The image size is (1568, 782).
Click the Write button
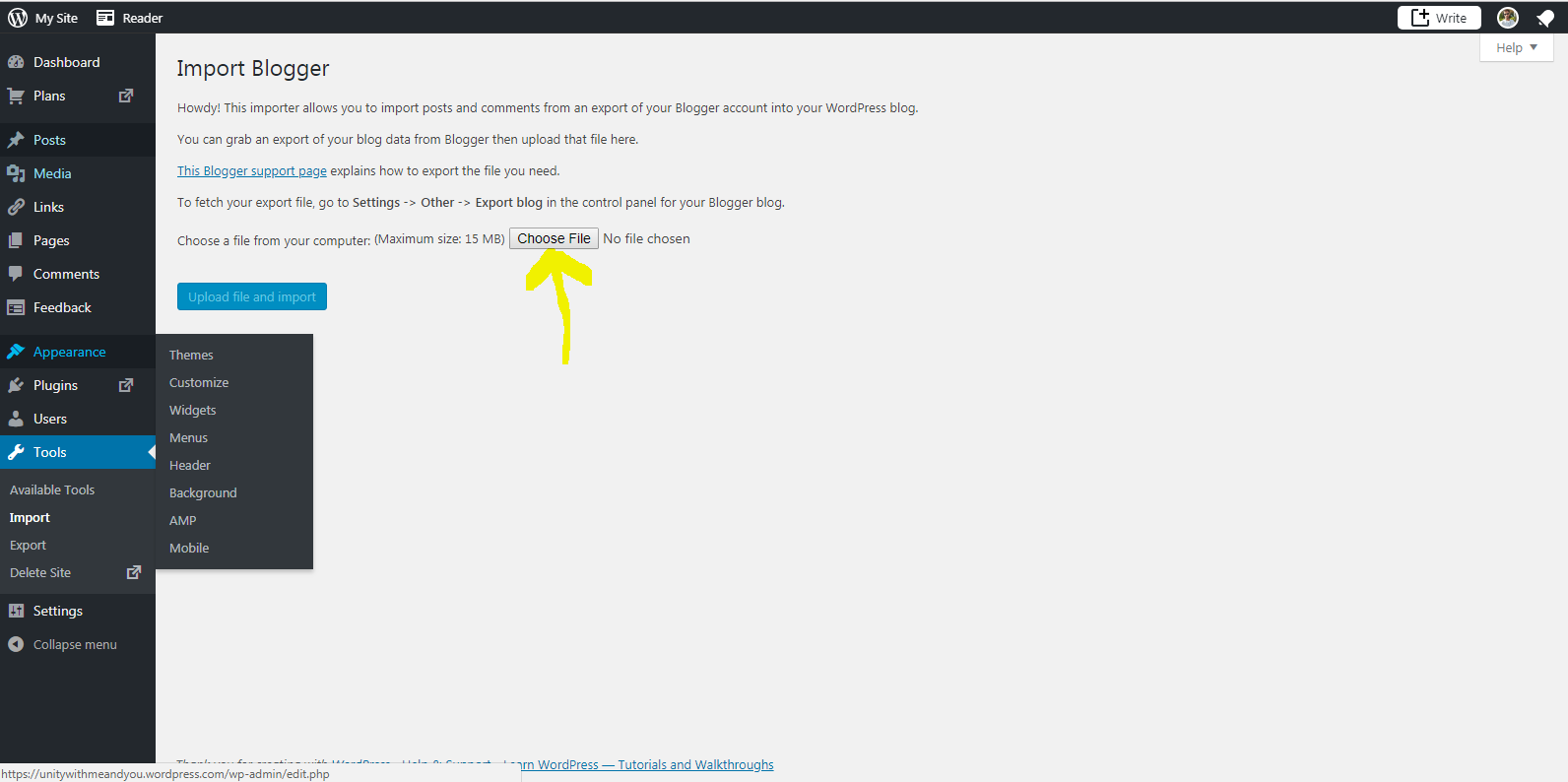(x=1439, y=18)
